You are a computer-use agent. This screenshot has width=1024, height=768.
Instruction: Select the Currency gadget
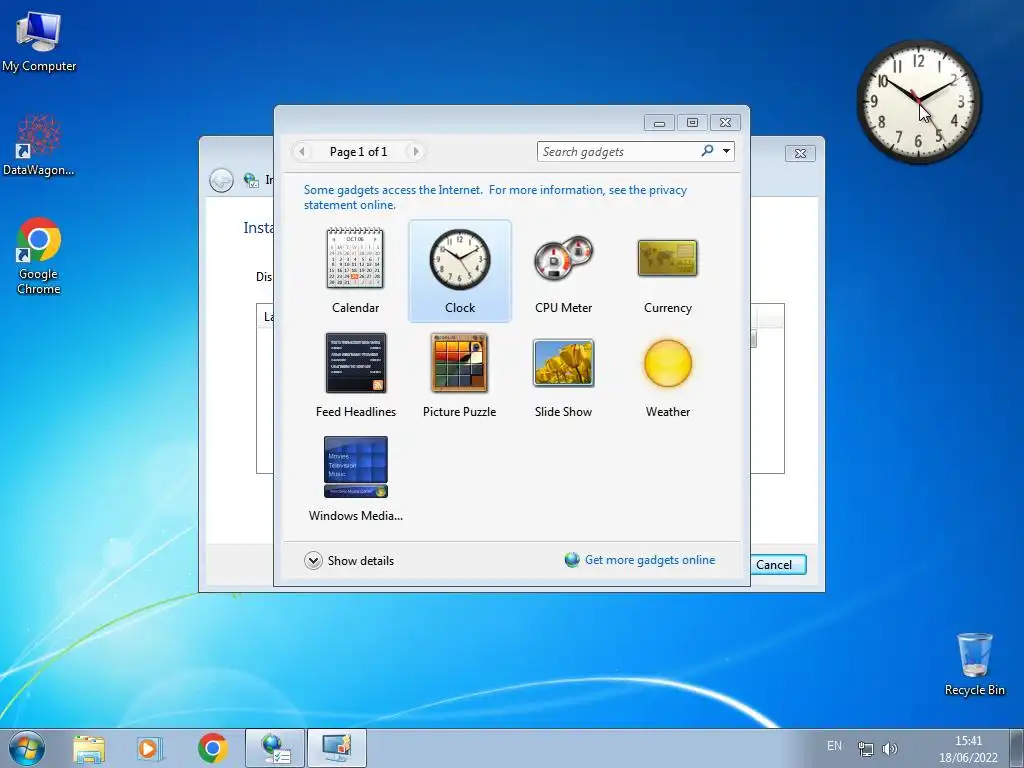667,270
